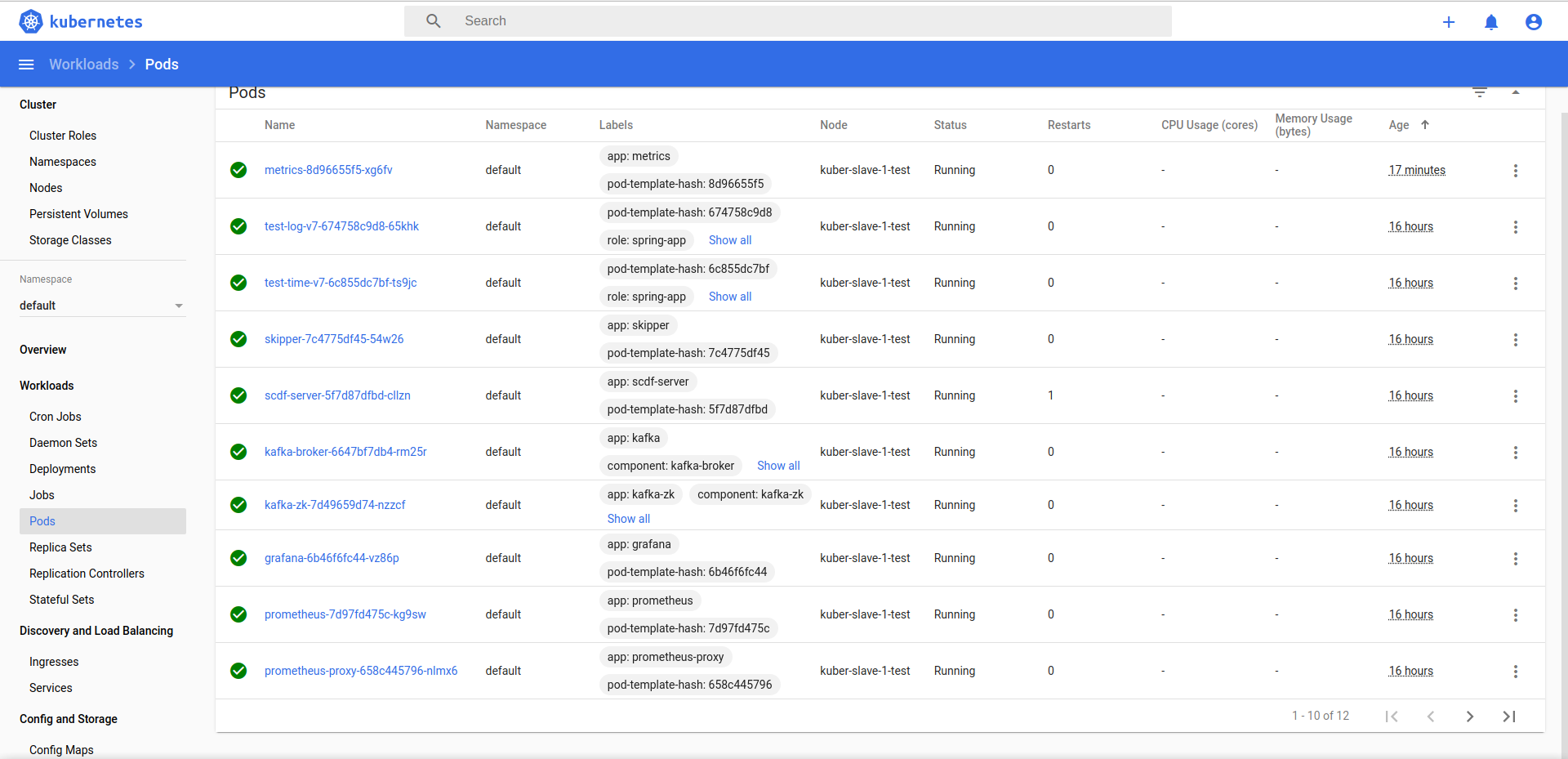This screenshot has width=1568, height=759.
Task: Click '17 minutes' age of metrics pod
Action: pyautogui.click(x=1417, y=170)
